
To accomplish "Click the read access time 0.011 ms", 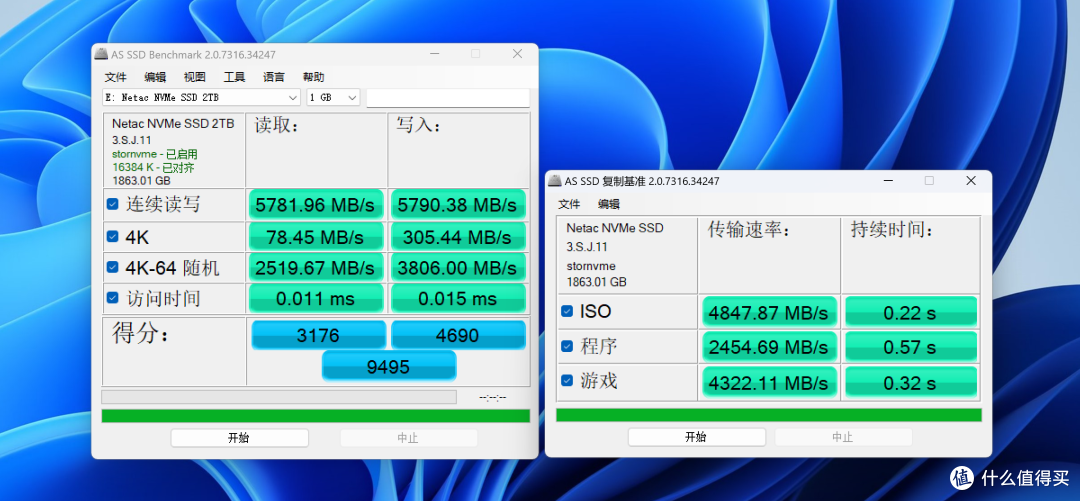I will click(x=315, y=298).
